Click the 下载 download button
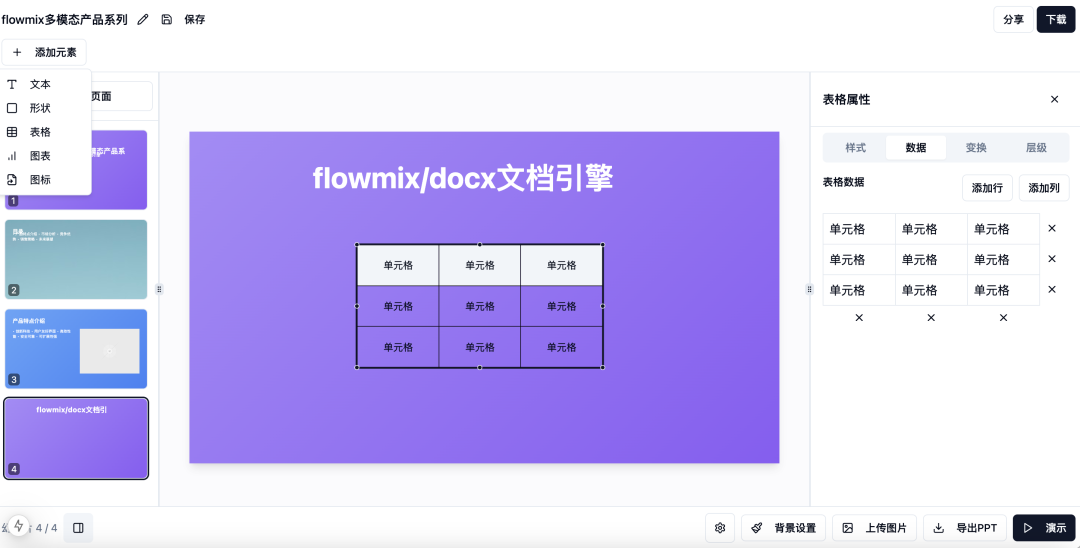This screenshot has height=548, width=1080. coord(1056,19)
